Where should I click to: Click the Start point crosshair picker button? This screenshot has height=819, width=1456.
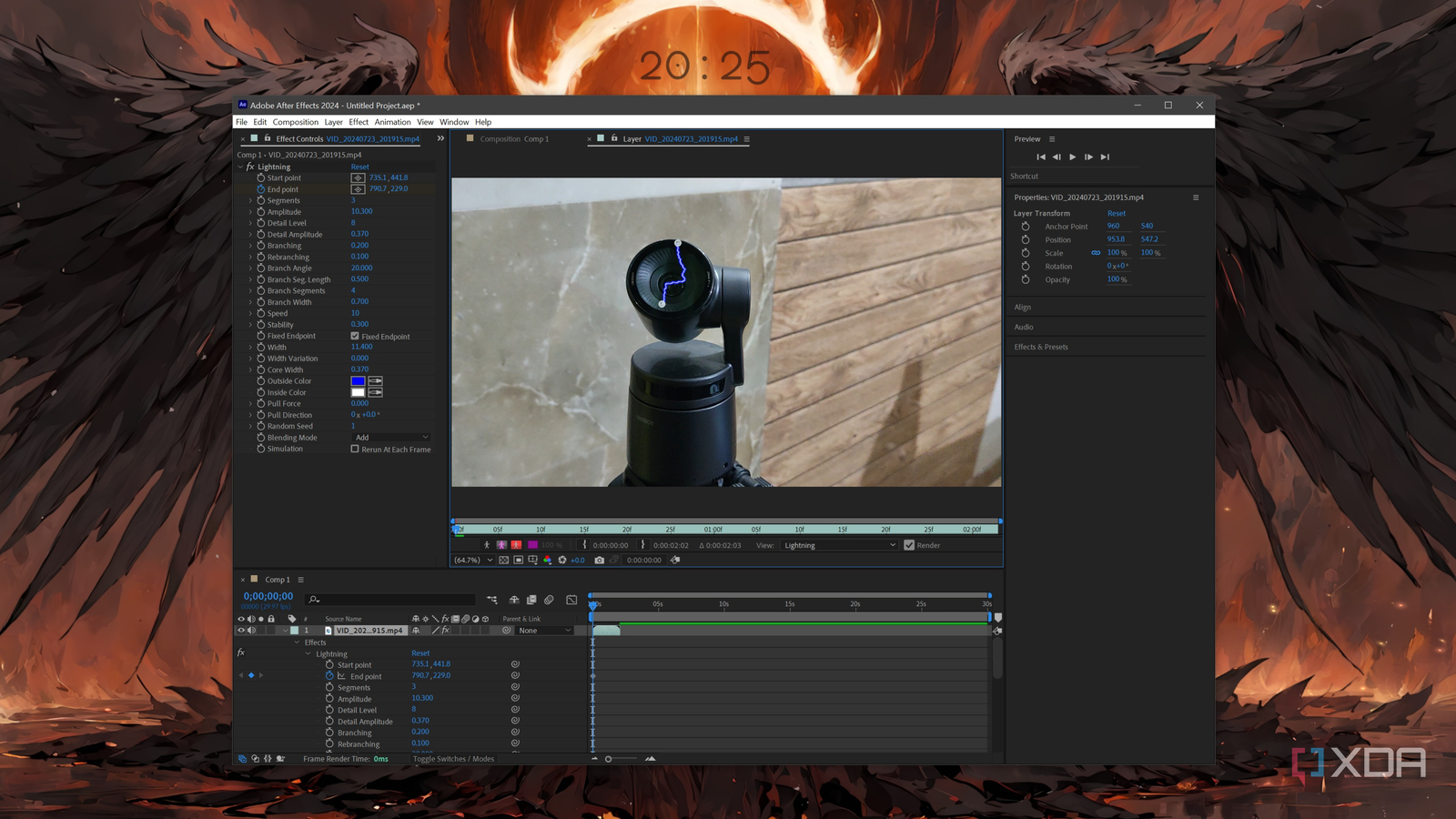(358, 178)
